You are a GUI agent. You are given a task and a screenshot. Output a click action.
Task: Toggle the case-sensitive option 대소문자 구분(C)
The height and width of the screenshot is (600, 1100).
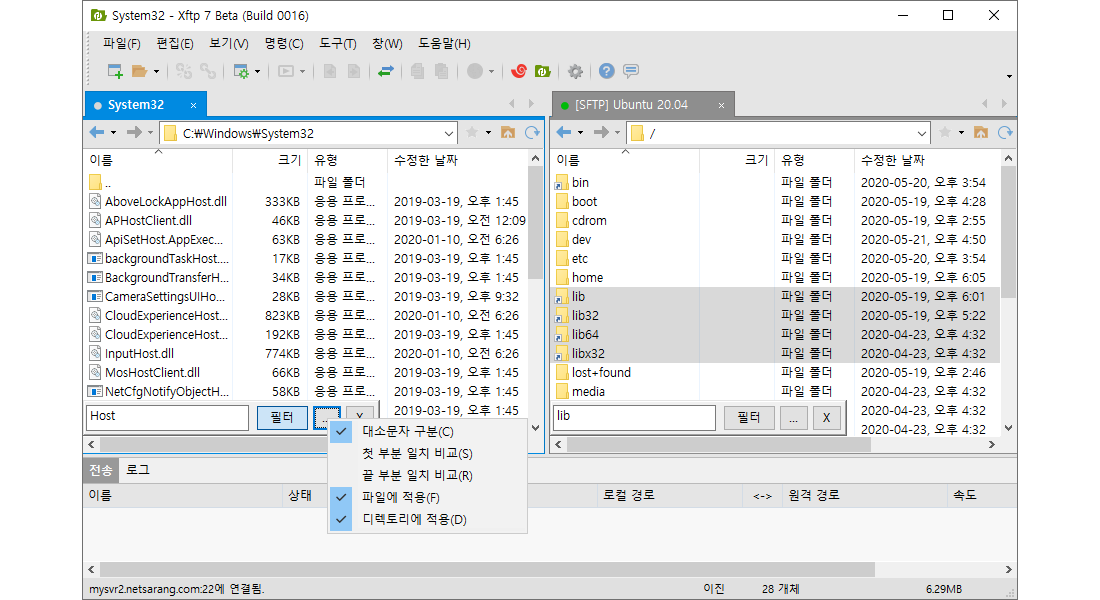coord(427,432)
